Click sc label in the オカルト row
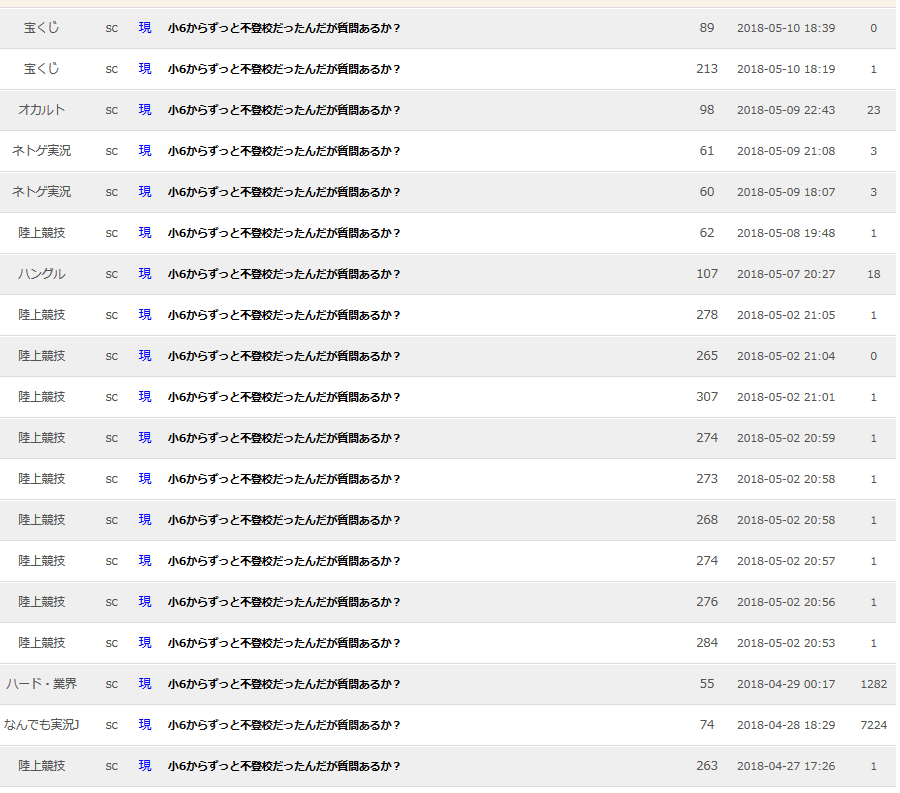Screen dimensions: 900x793 click(111, 110)
